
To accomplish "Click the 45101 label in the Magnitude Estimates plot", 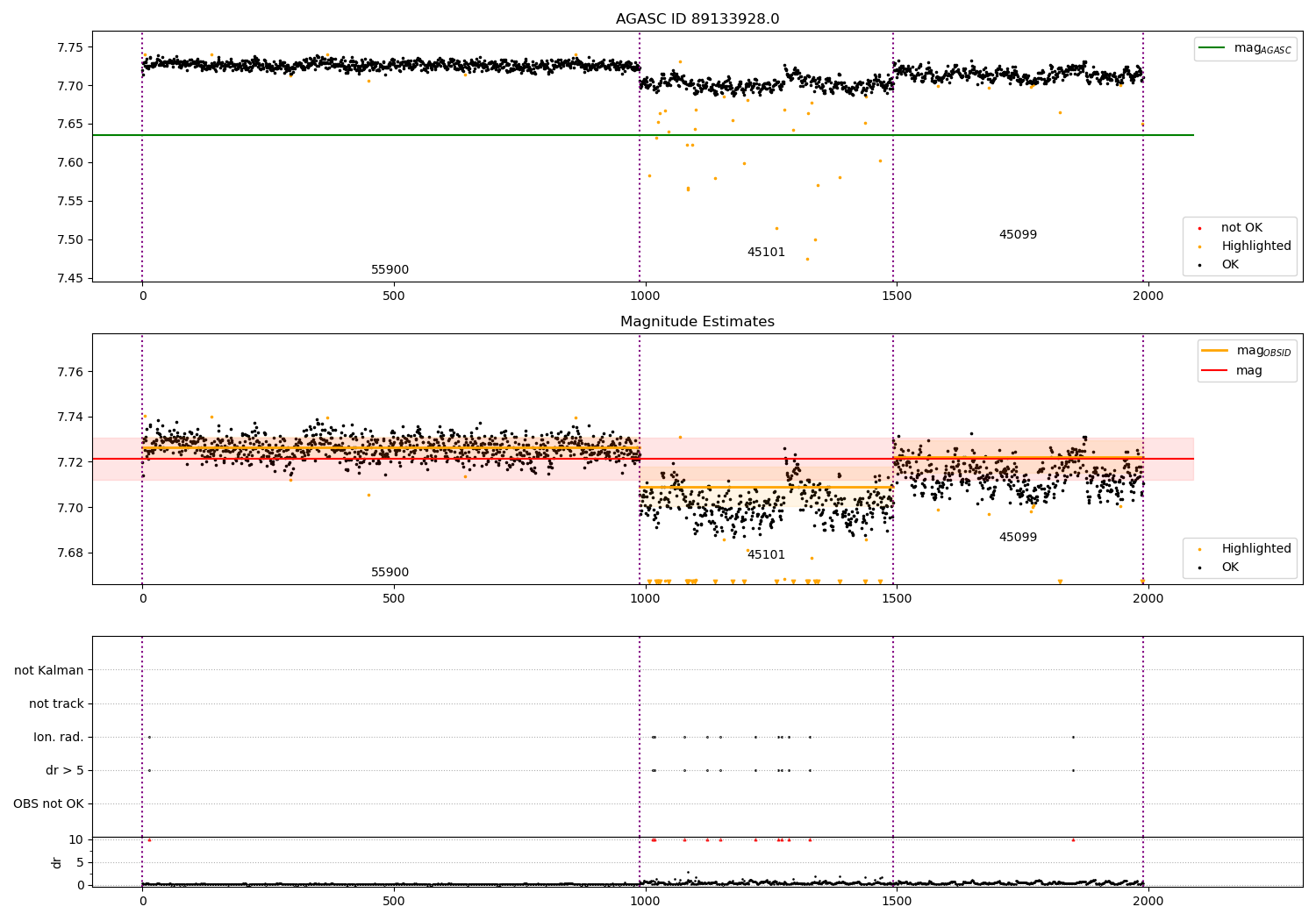I will (x=766, y=555).
